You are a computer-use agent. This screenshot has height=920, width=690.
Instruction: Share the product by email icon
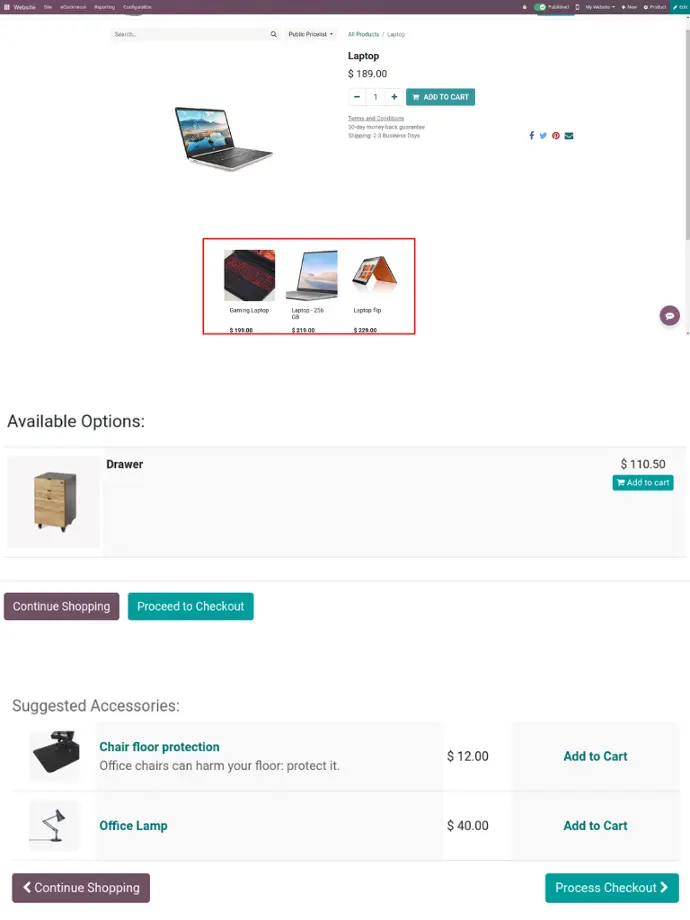click(x=569, y=136)
